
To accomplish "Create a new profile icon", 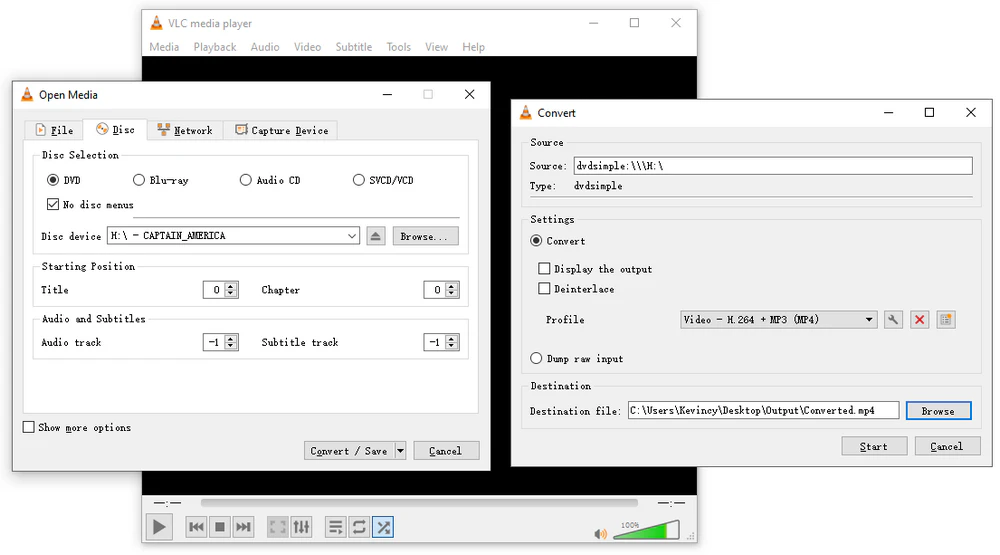I will tap(946, 320).
